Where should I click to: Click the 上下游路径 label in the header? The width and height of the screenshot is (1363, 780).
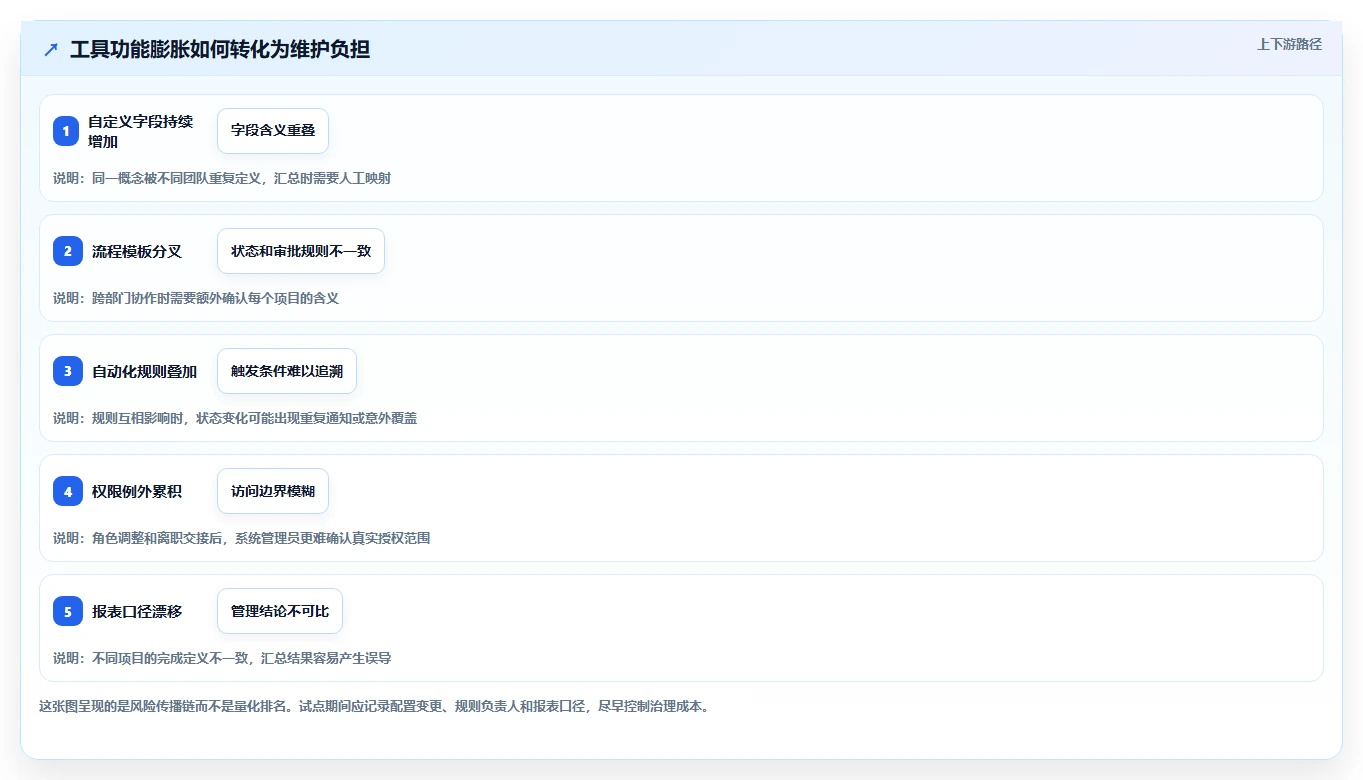point(1289,44)
